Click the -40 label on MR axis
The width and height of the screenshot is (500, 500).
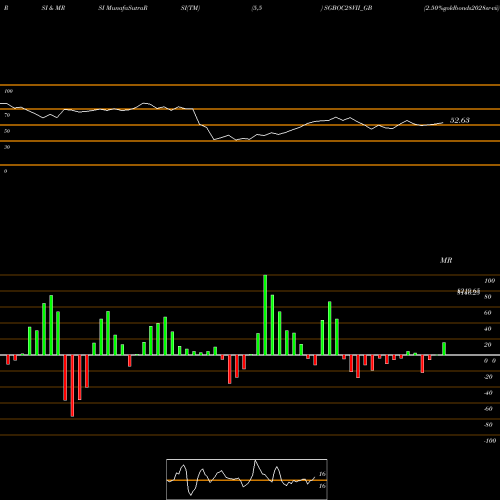pos(488,393)
